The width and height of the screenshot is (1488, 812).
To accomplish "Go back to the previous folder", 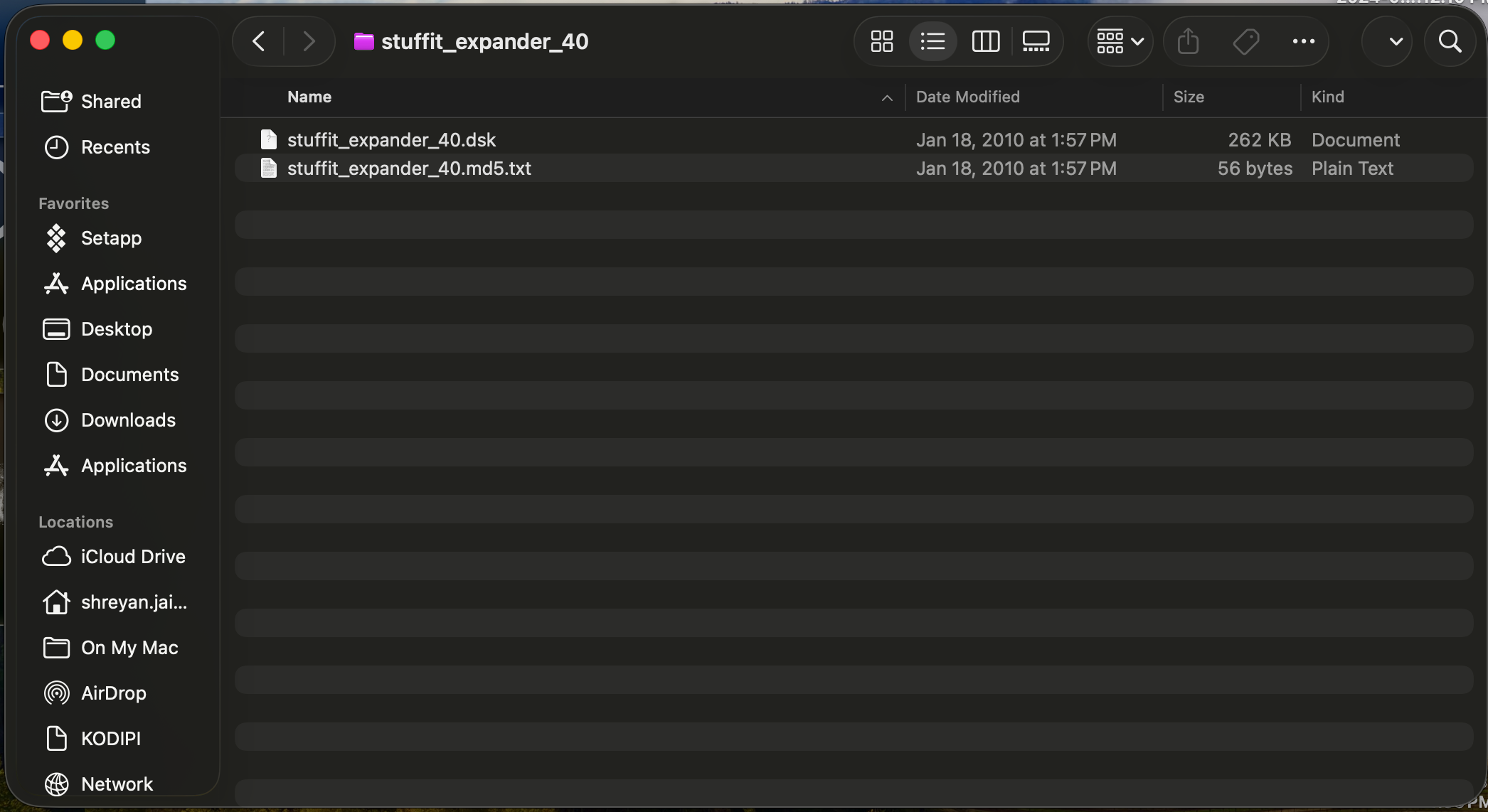I will [x=259, y=41].
